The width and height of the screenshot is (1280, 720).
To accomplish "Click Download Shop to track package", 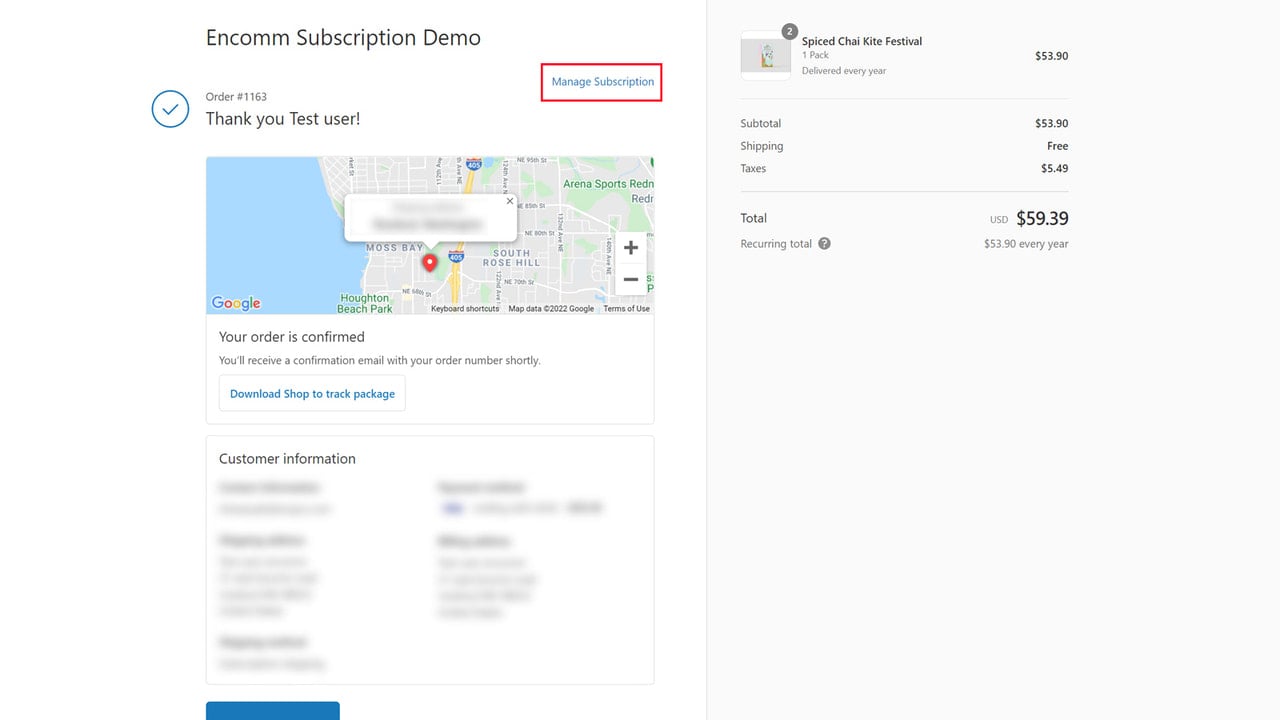I will tap(312, 394).
